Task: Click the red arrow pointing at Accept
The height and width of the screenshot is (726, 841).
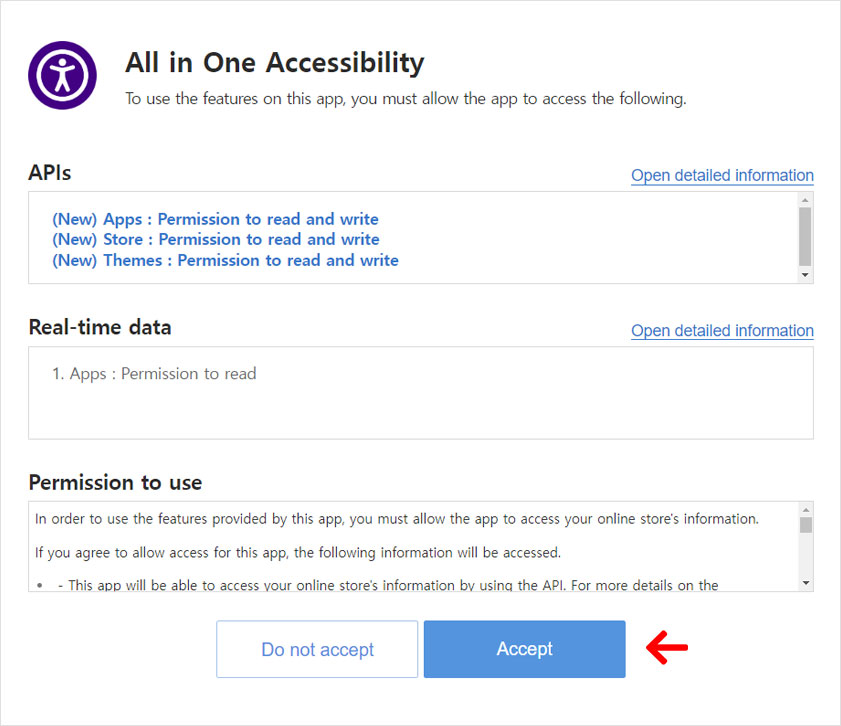Action: (x=667, y=648)
